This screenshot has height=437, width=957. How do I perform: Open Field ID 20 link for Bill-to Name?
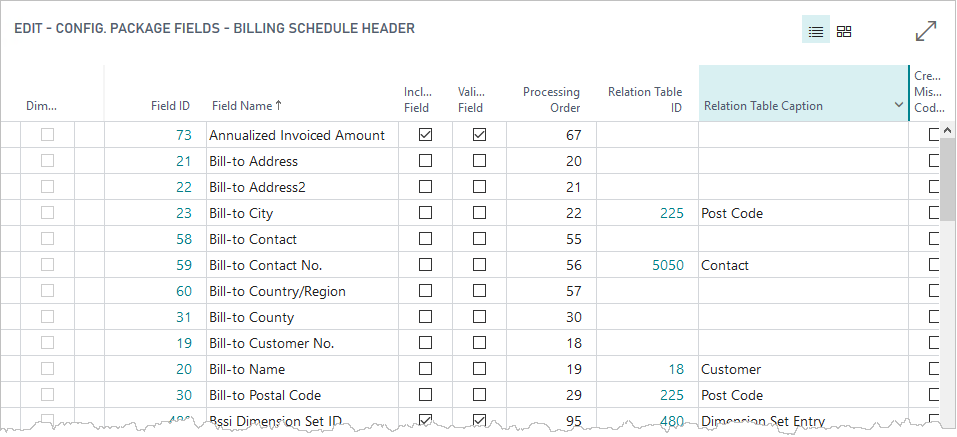tap(183, 369)
